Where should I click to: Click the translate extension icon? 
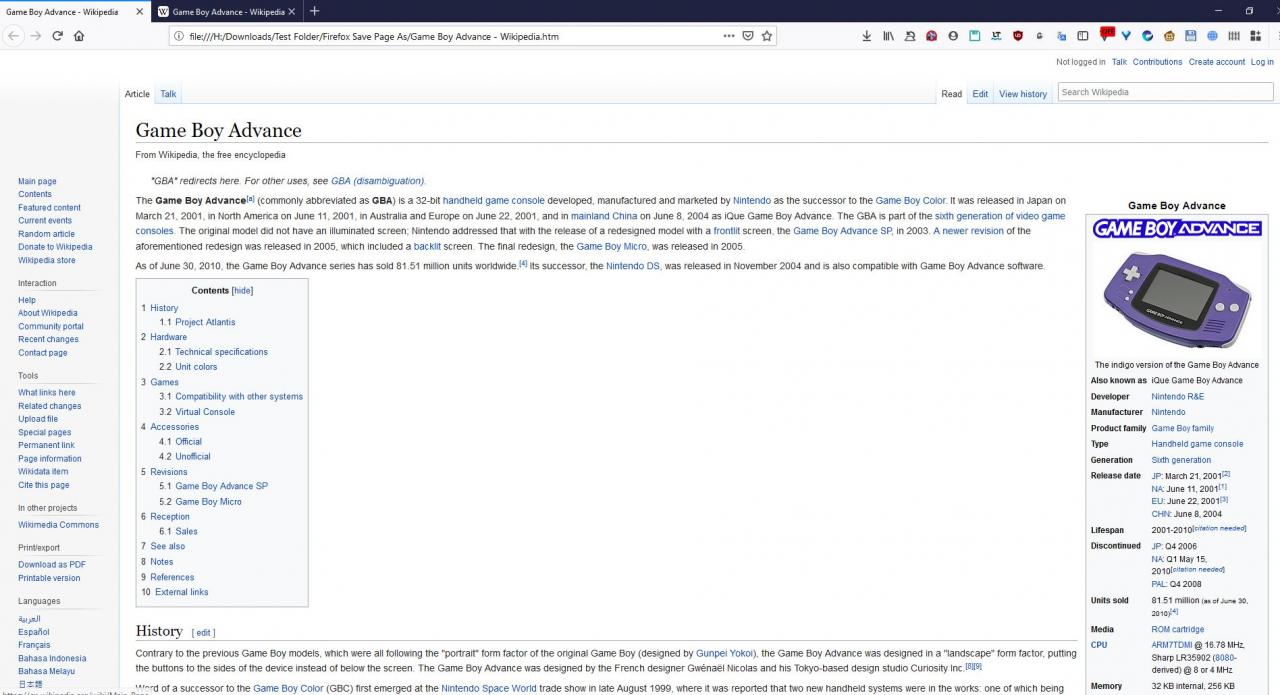[x=1061, y=36]
